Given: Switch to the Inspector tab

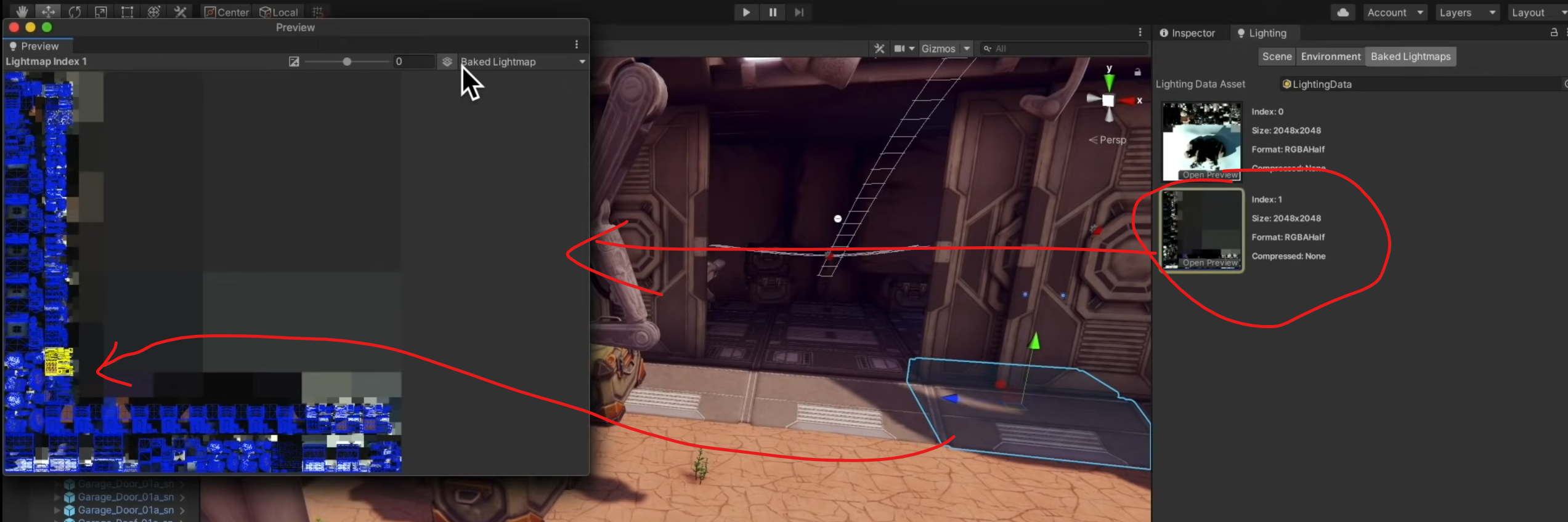Looking at the screenshot, I should (1187, 33).
